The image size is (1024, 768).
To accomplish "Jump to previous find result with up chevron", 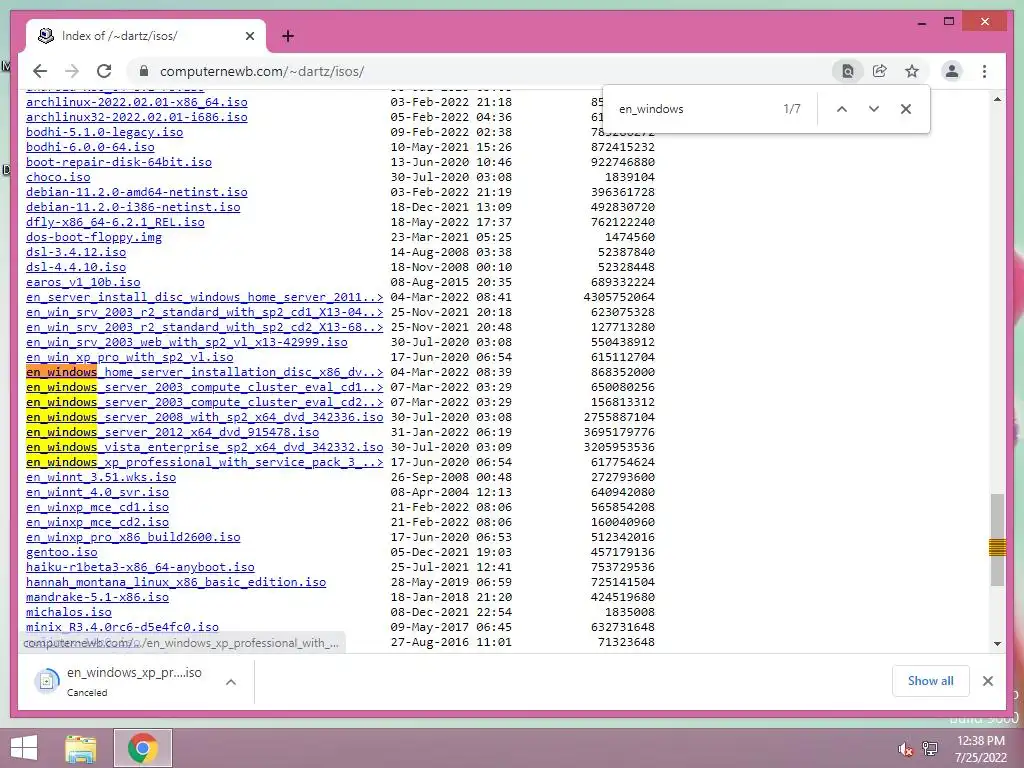I will click(842, 109).
